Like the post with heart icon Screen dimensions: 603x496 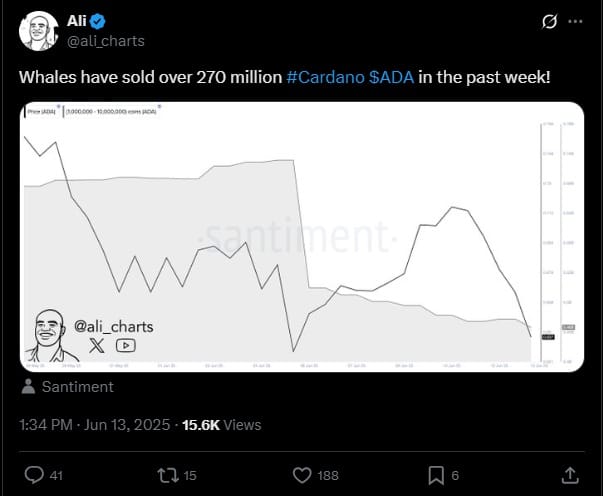(302, 475)
